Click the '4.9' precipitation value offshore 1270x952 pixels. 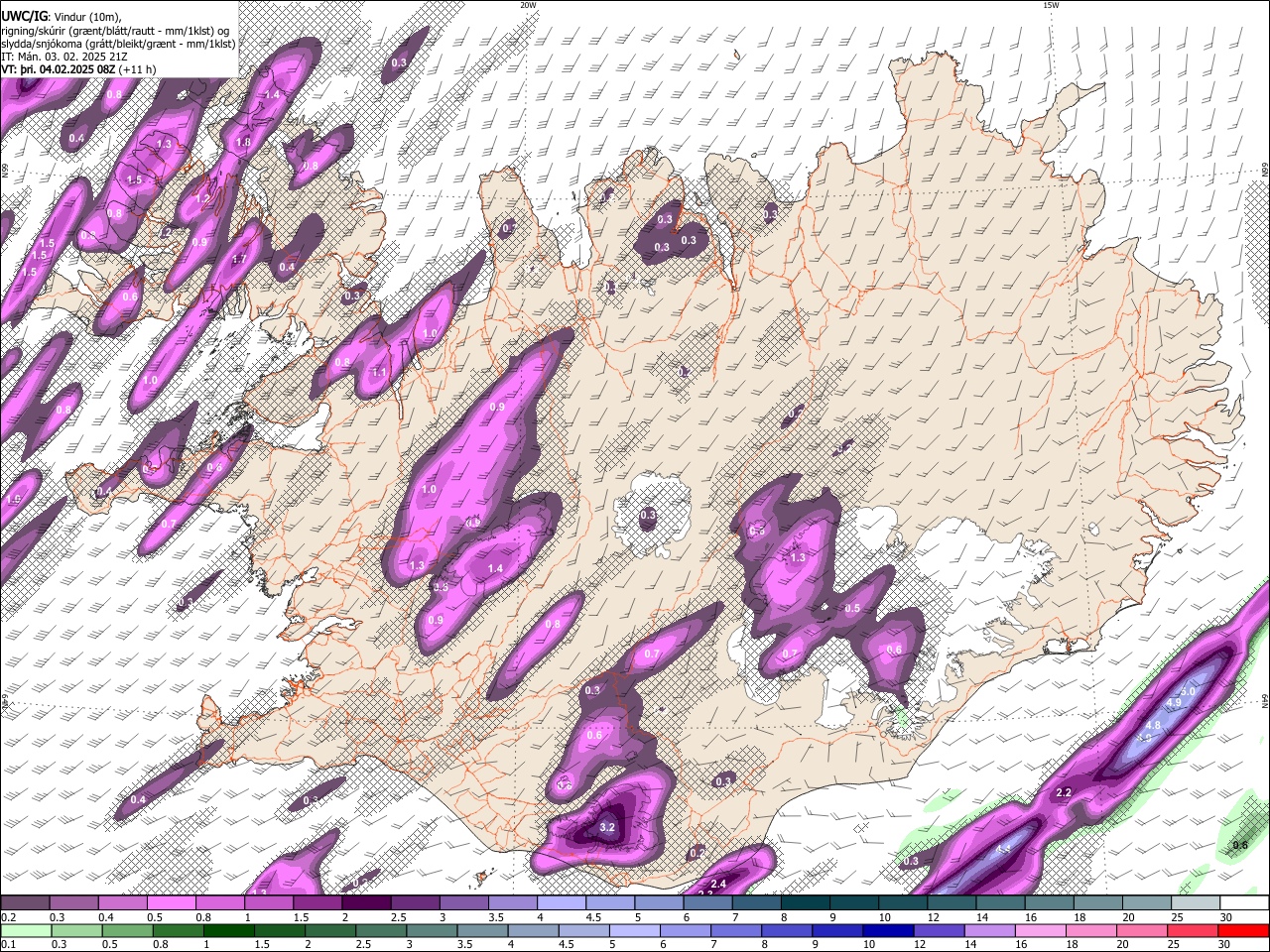(1173, 703)
